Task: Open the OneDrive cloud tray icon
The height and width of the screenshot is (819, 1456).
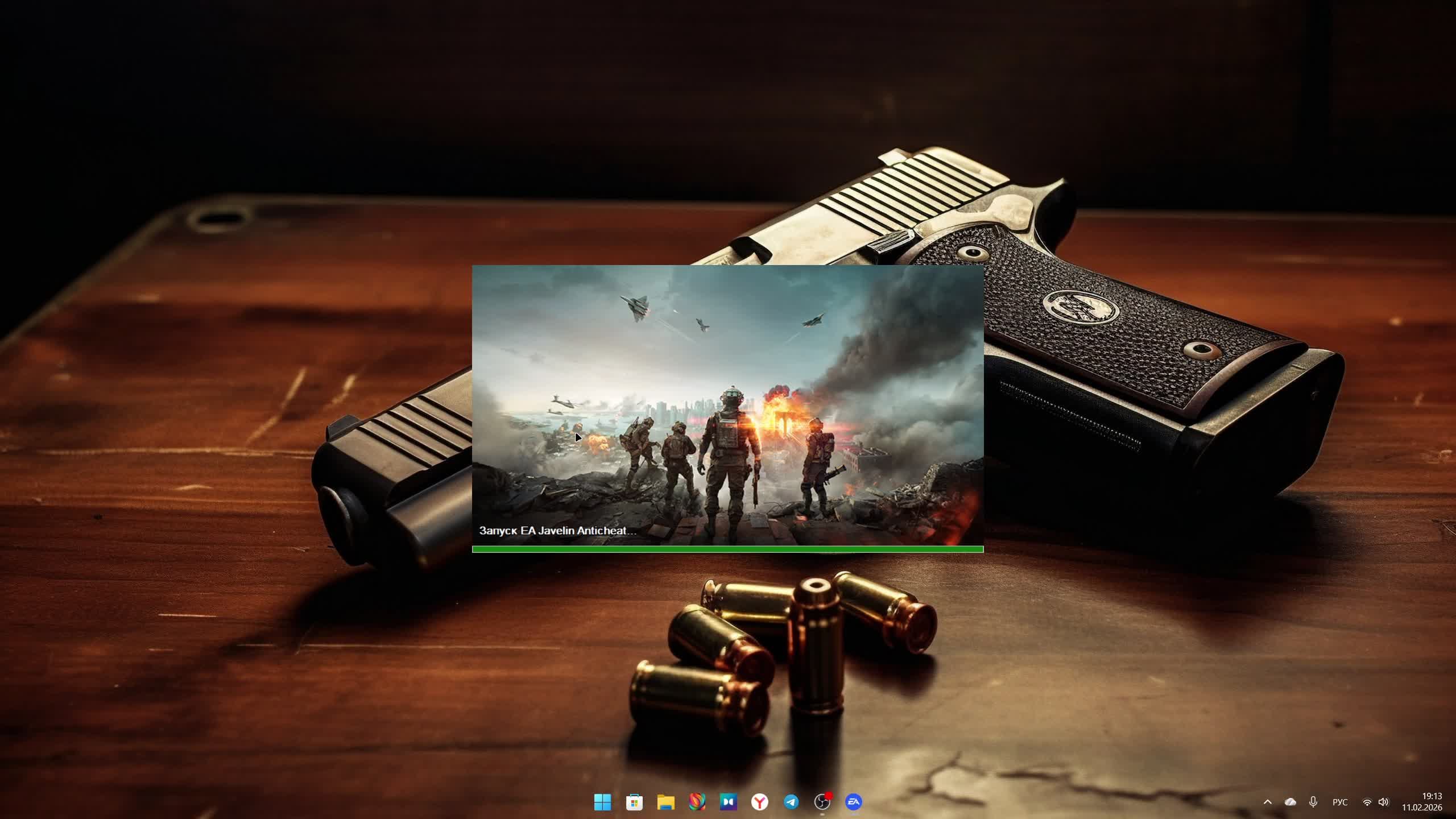Action: [1290, 802]
